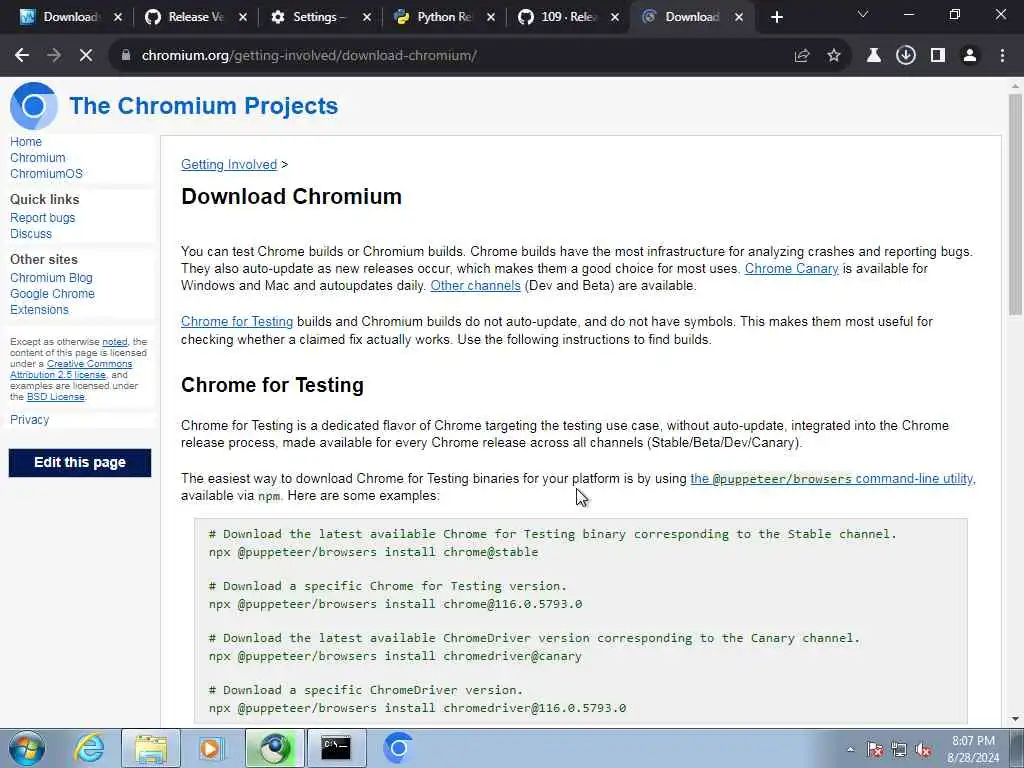This screenshot has height=768, width=1024.
Task: Open the tab search chevron
Action: [863, 14]
